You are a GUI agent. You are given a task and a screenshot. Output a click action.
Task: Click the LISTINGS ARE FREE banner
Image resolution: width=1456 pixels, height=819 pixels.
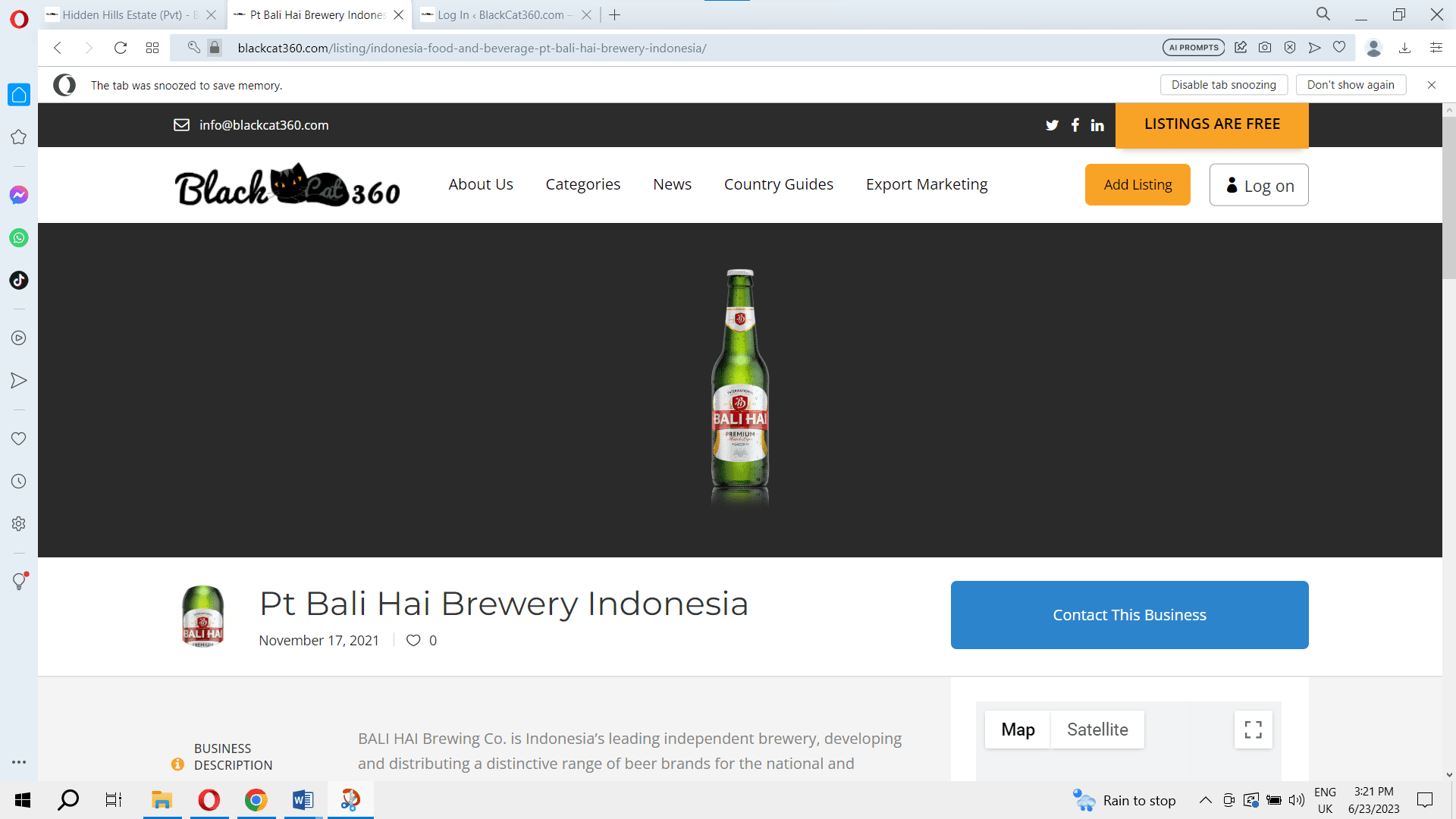point(1212,124)
